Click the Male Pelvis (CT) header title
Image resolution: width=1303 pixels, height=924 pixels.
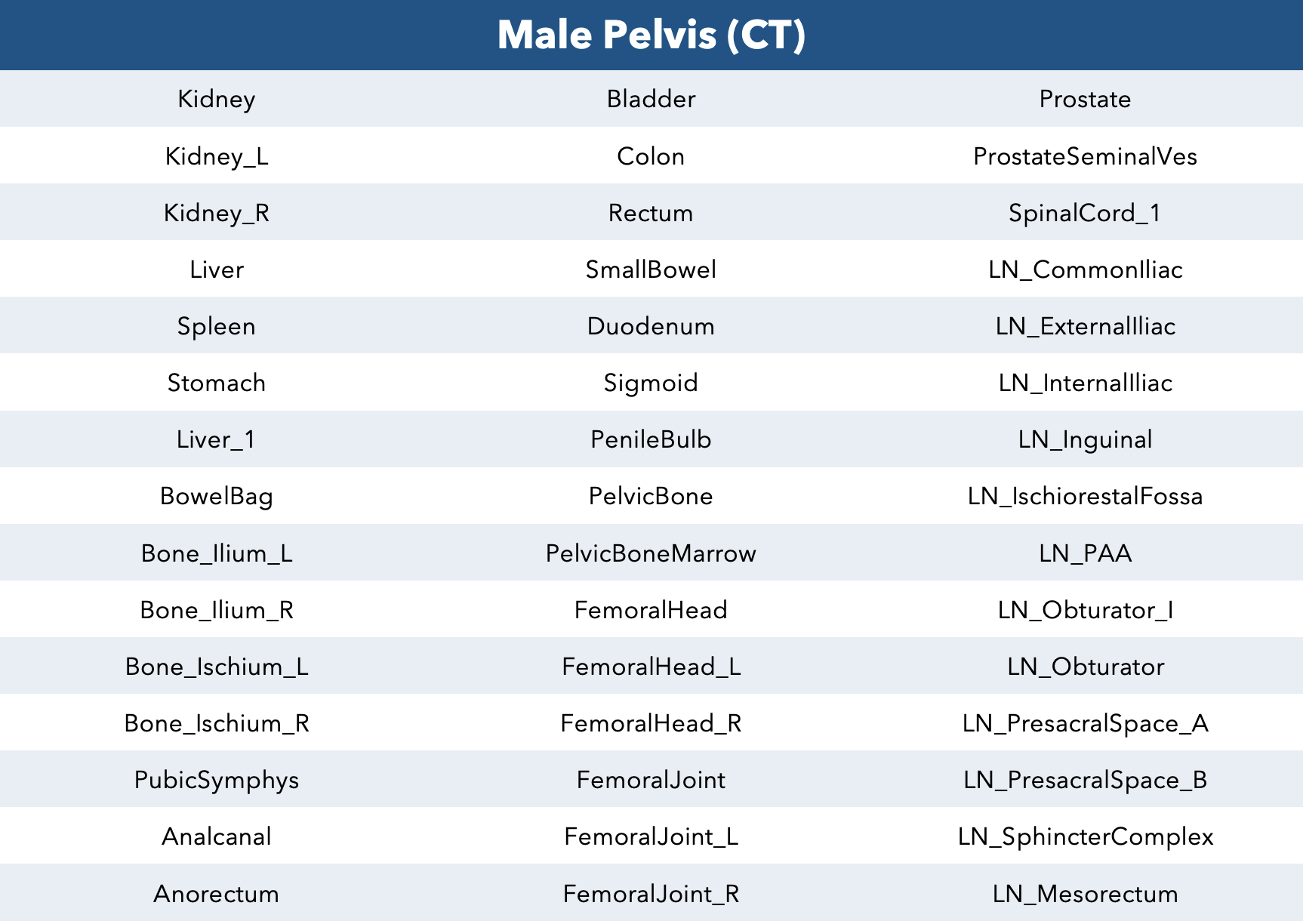coord(651,35)
